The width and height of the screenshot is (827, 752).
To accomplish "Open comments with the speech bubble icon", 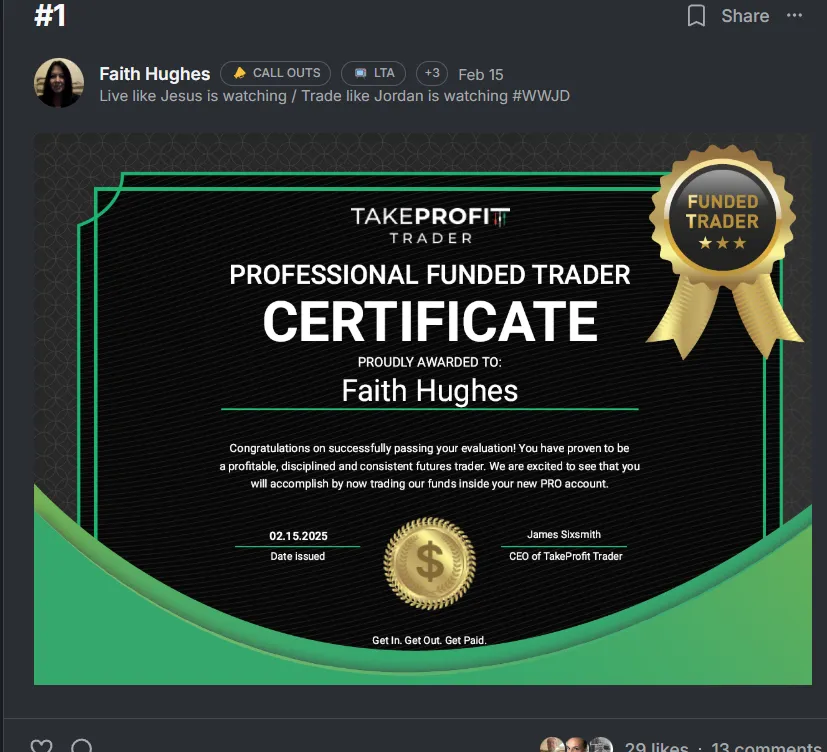I will (82, 746).
